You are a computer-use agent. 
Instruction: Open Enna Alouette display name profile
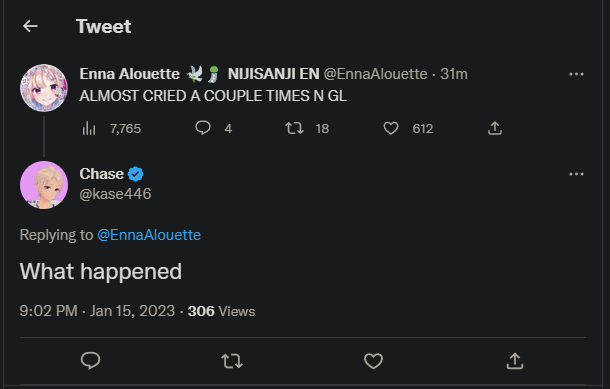[130, 74]
